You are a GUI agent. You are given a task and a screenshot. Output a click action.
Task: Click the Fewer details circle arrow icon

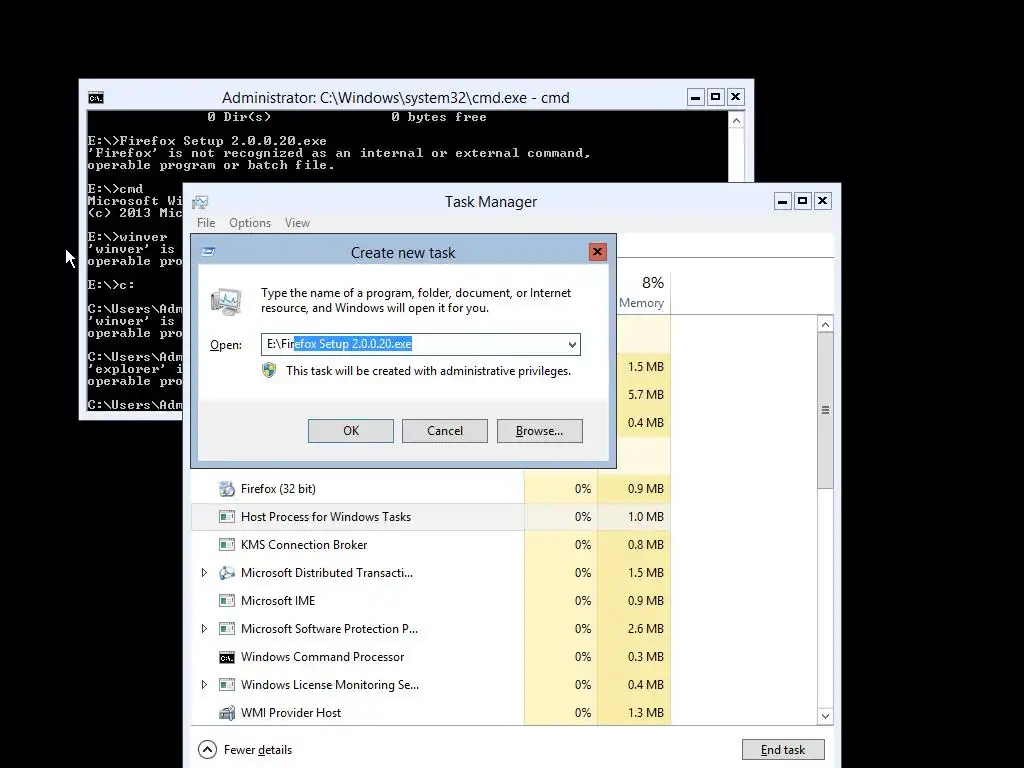[x=207, y=750]
